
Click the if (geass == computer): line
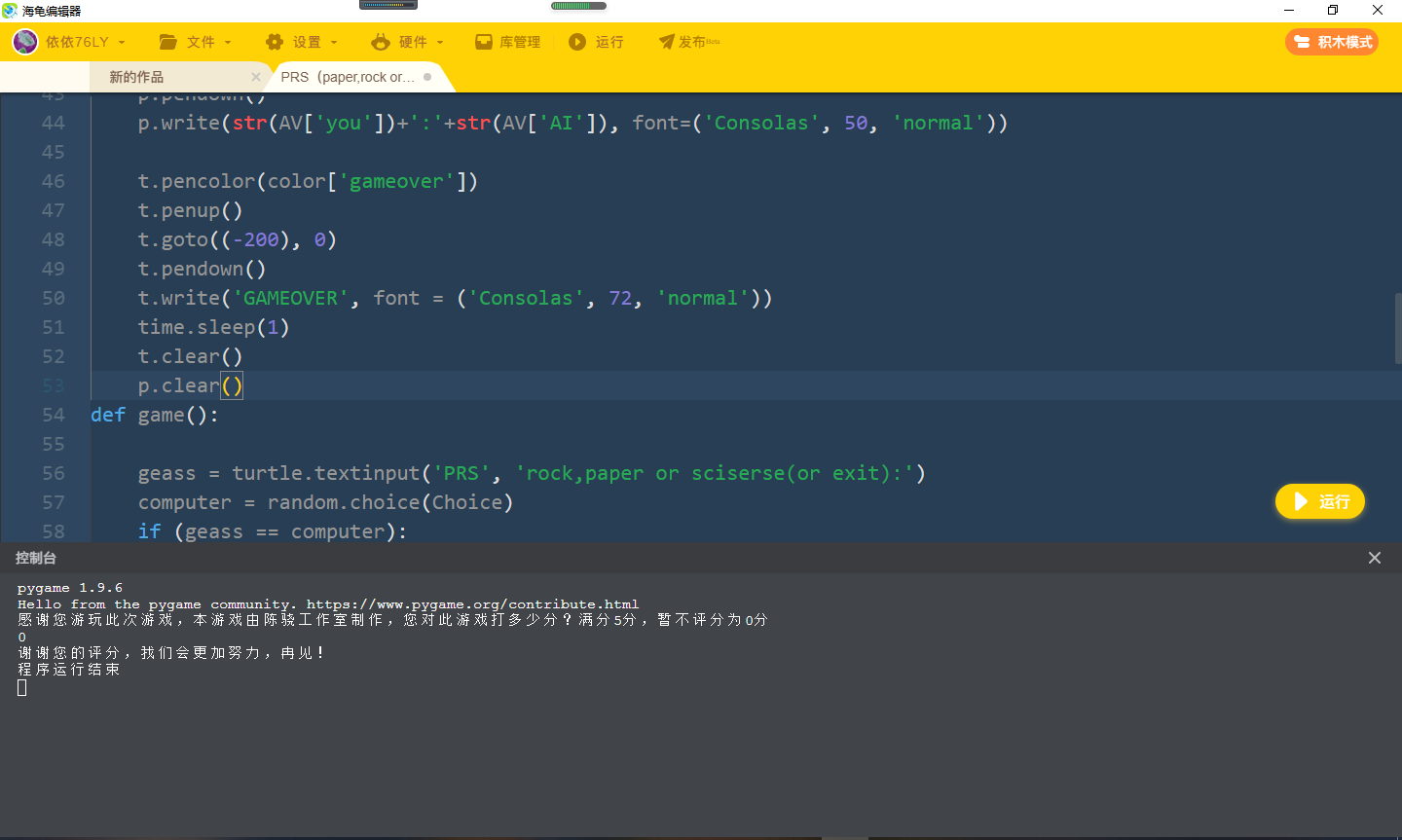point(273,531)
